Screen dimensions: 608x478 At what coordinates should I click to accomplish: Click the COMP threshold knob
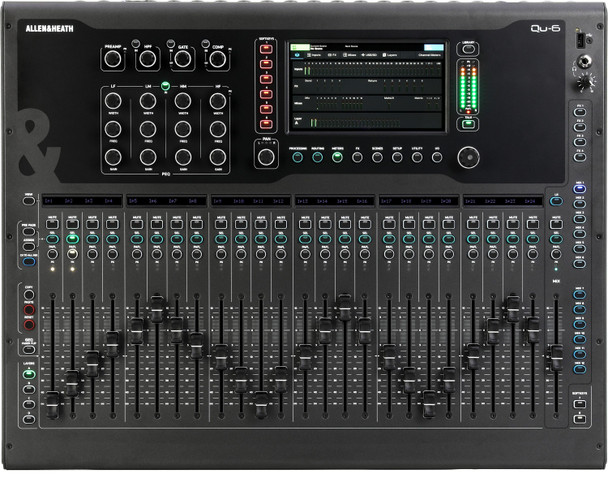click(x=218, y=59)
